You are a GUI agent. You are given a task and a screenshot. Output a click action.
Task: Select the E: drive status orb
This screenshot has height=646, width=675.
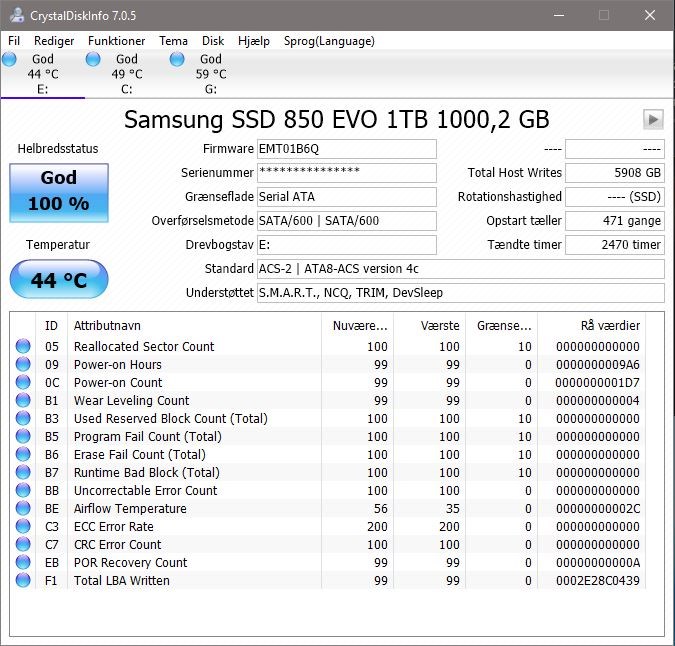pyautogui.click(x=9, y=59)
